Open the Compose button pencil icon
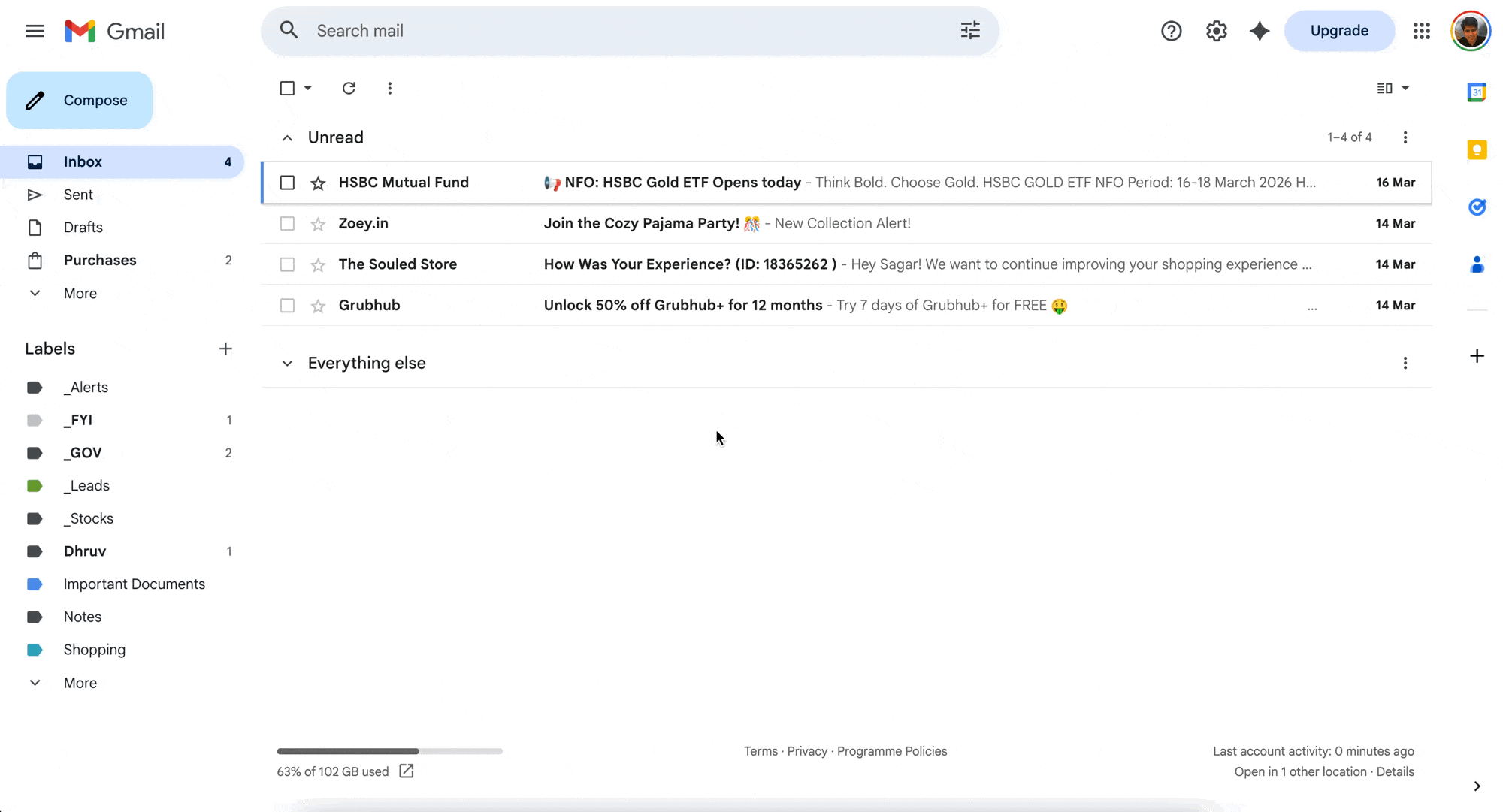The width and height of the screenshot is (1503, 812). 35,100
